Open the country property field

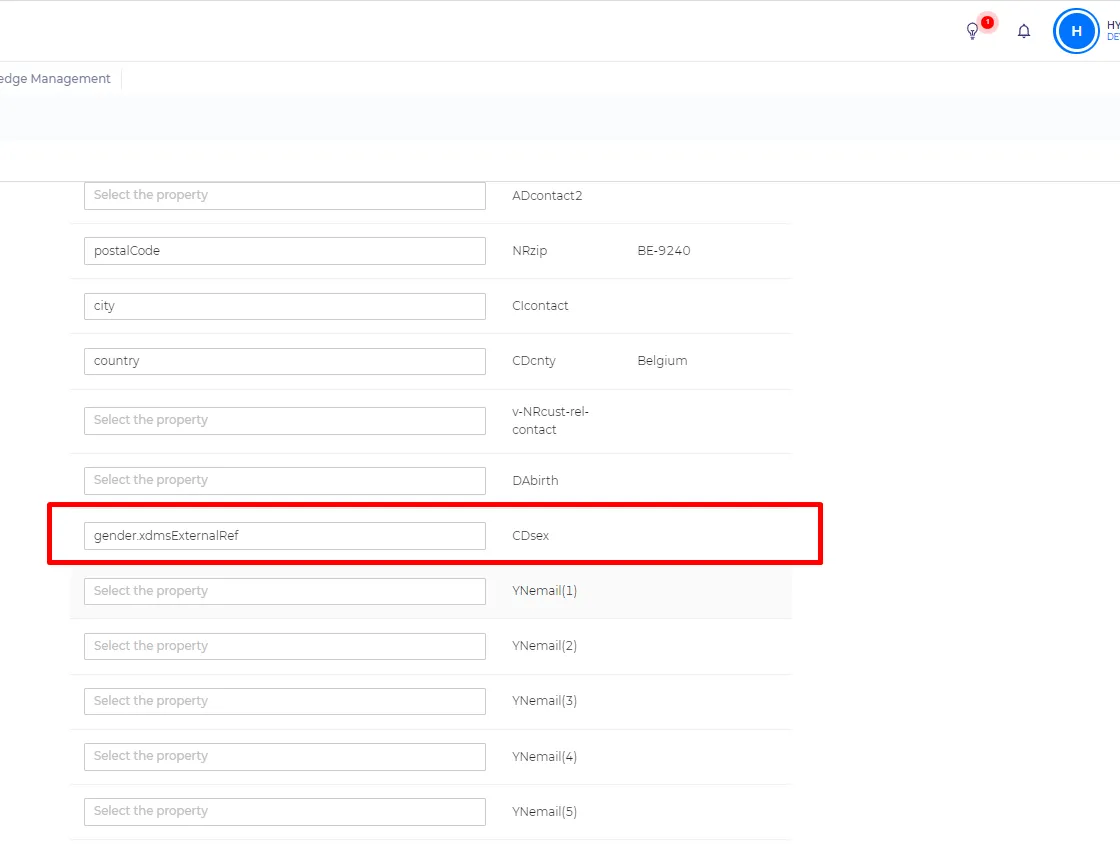click(285, 361)
